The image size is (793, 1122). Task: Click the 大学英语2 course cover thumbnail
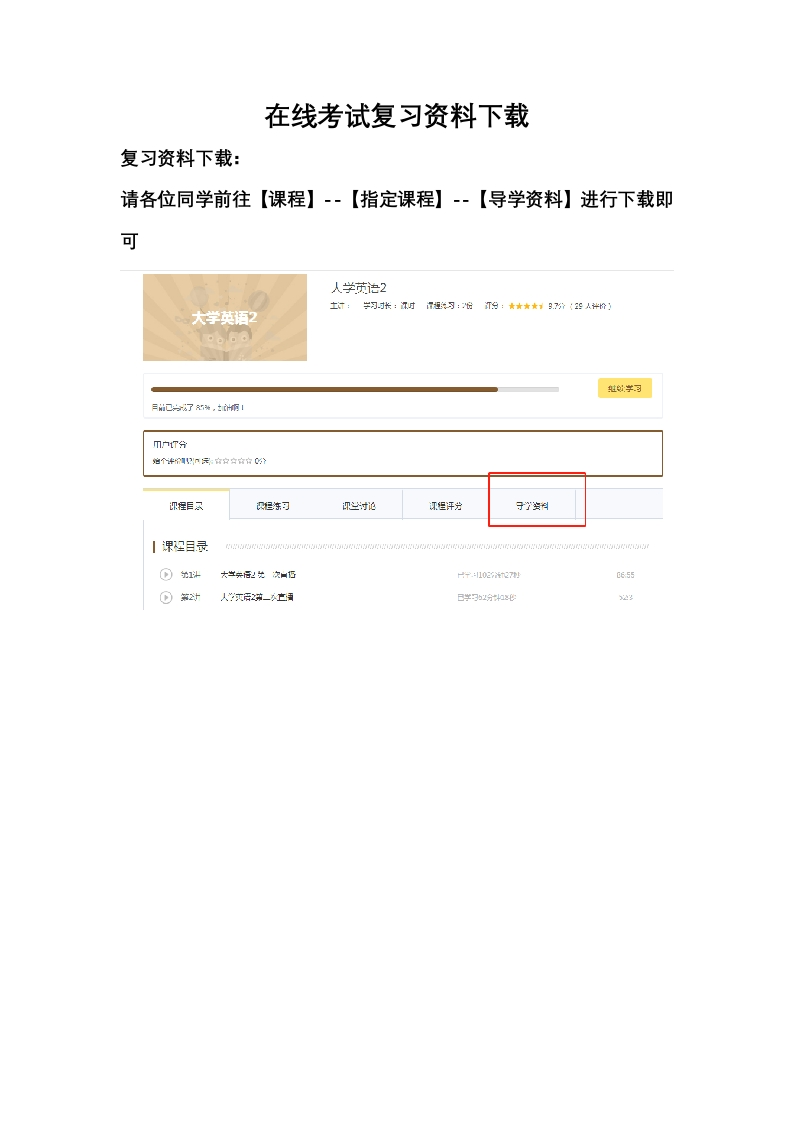(x=225, y=317)
